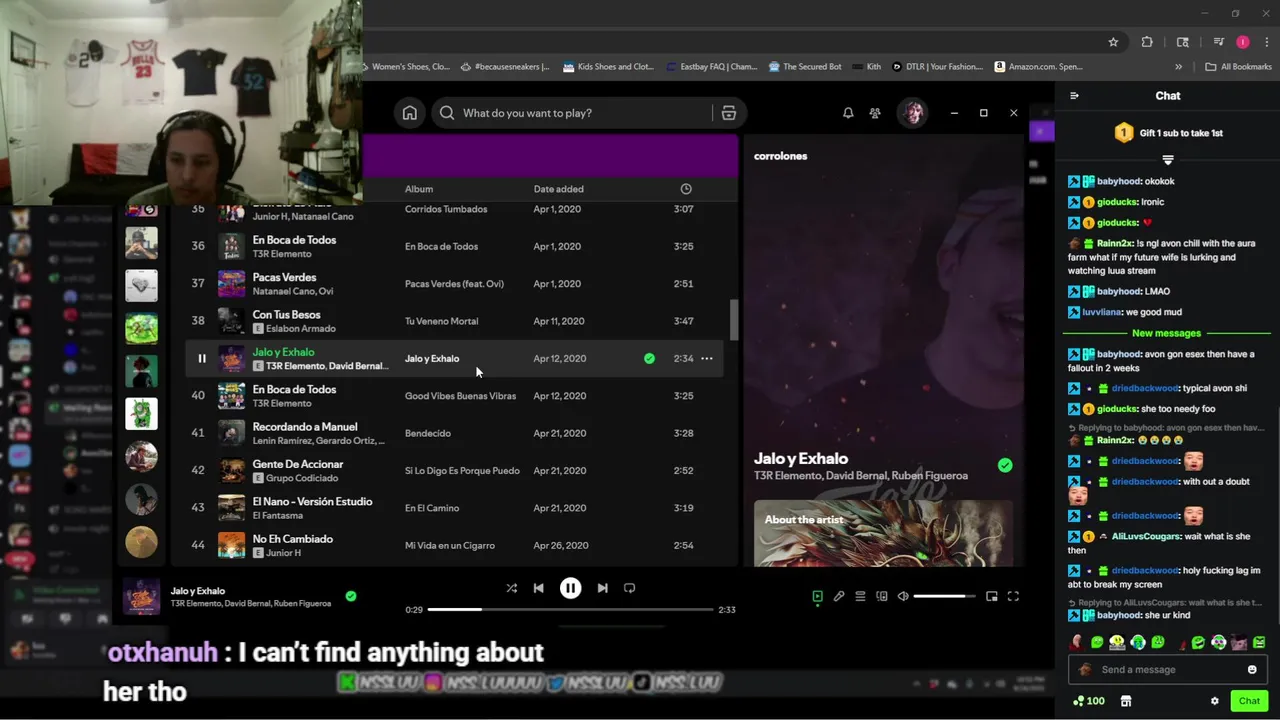This screenshot has height=720, width=1280.
Task: Open Chrome extensions puzzle icon
Action: click(1147, 42)
